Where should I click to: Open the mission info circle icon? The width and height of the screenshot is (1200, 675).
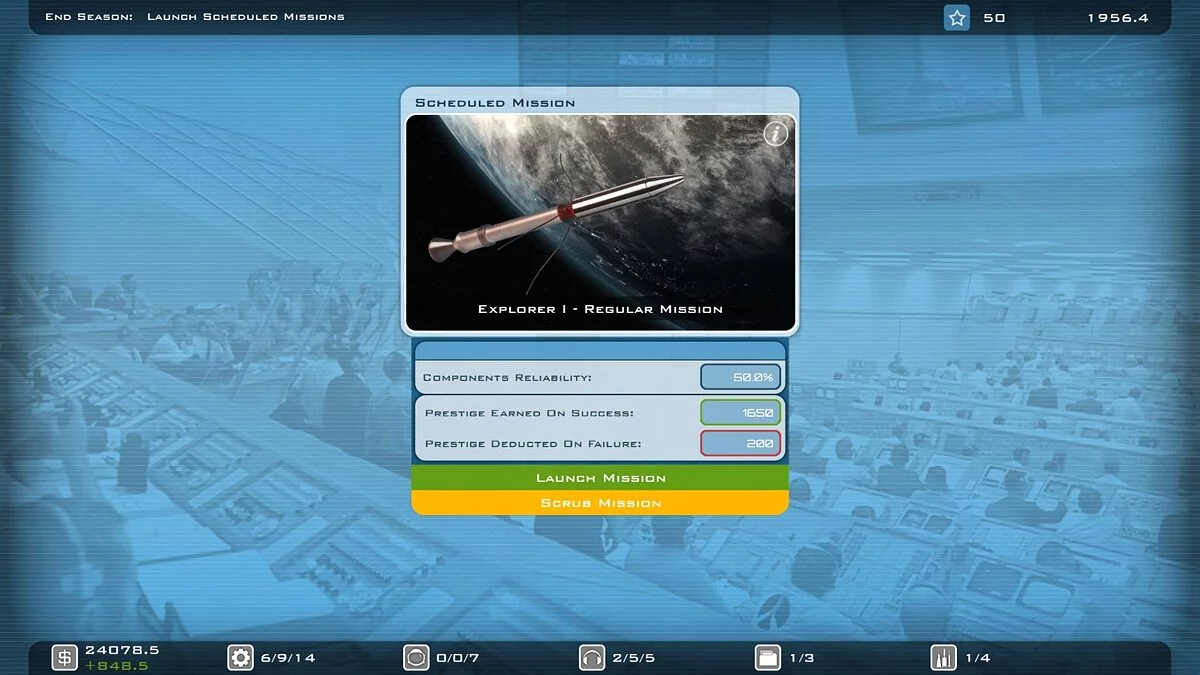pos(775,132)
